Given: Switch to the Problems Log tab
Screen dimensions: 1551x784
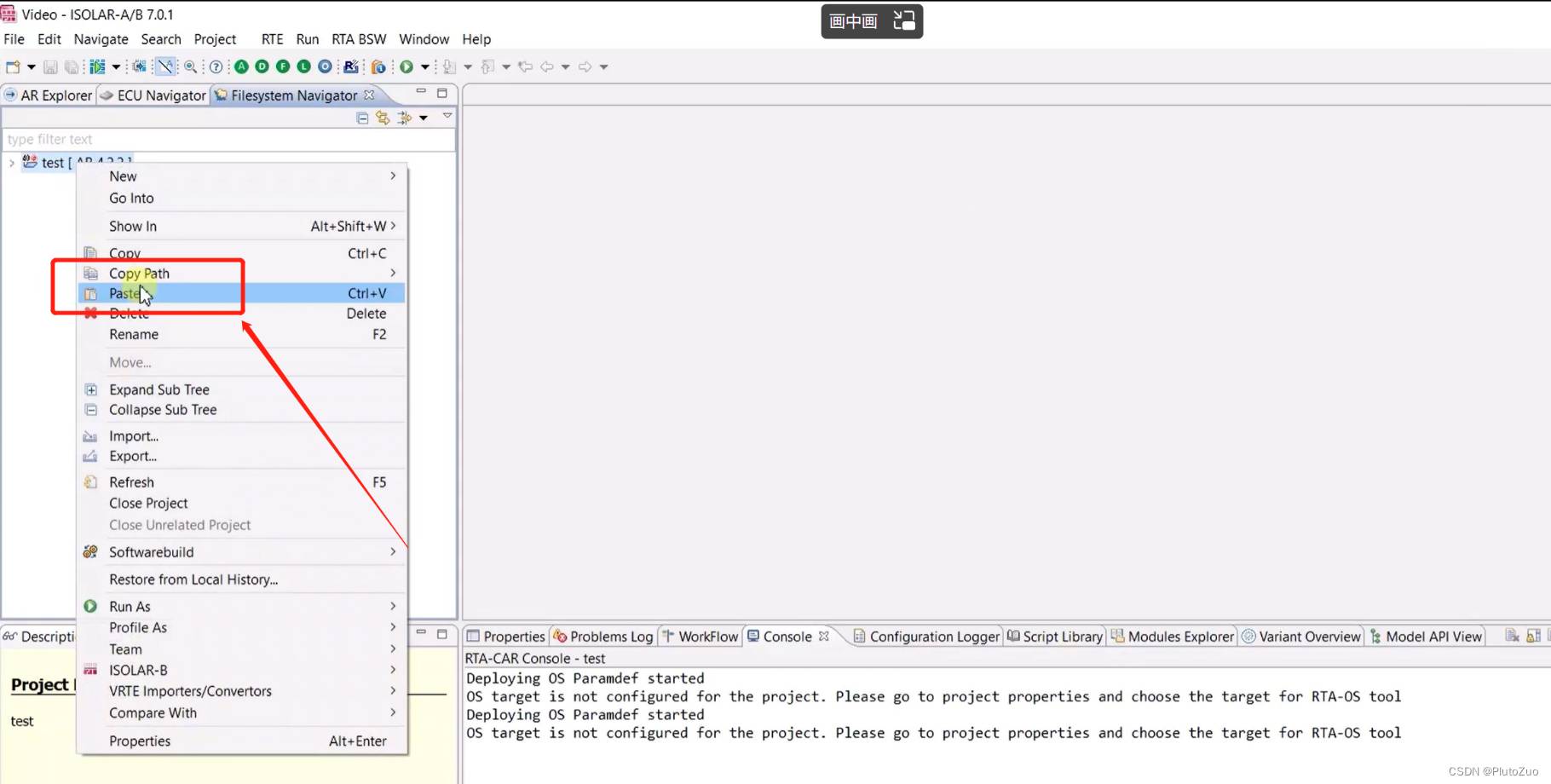Looking at the screenshot, I should click(603, 637).
